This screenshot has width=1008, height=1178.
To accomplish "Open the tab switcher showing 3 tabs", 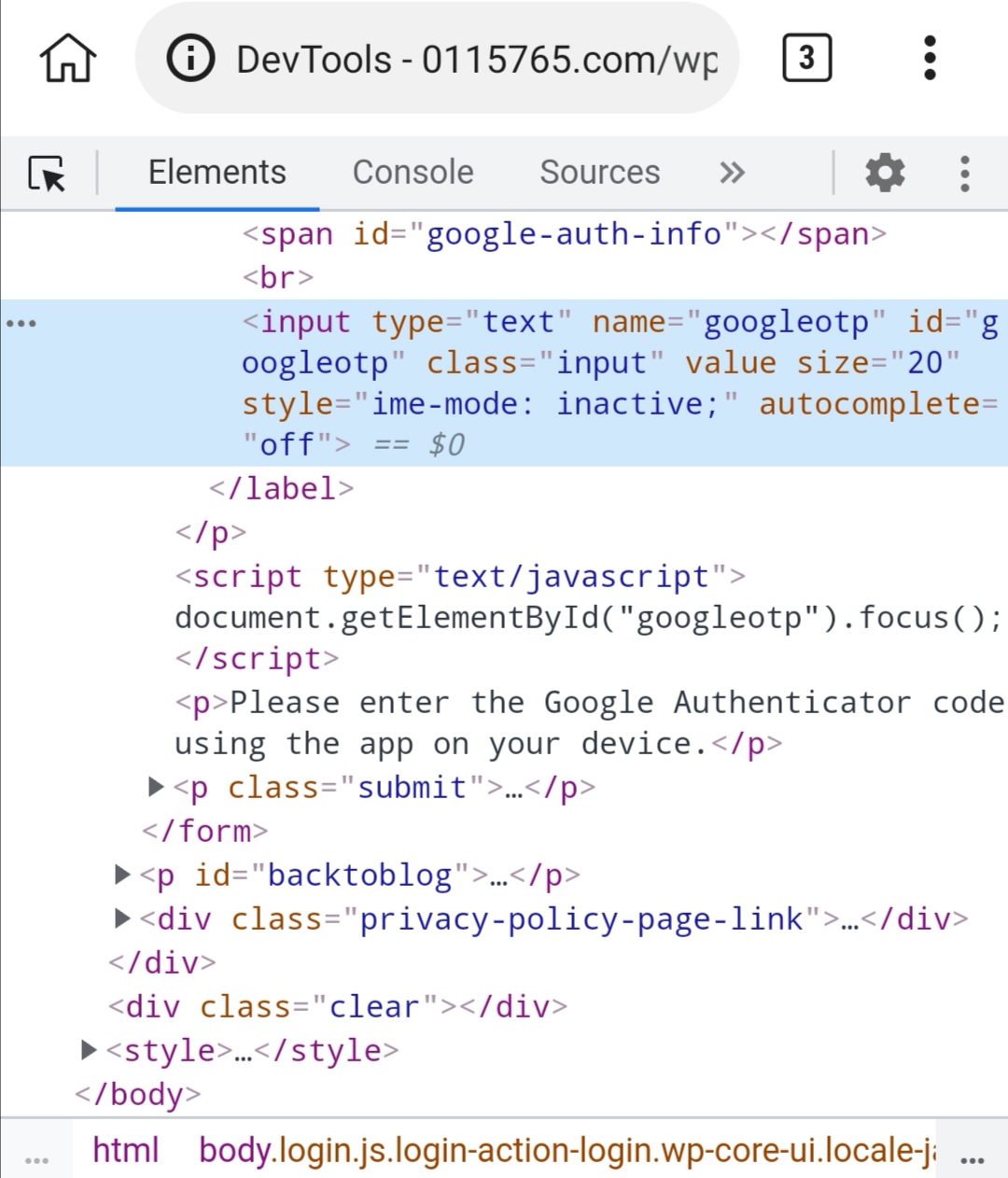I will tap(806, 59).
